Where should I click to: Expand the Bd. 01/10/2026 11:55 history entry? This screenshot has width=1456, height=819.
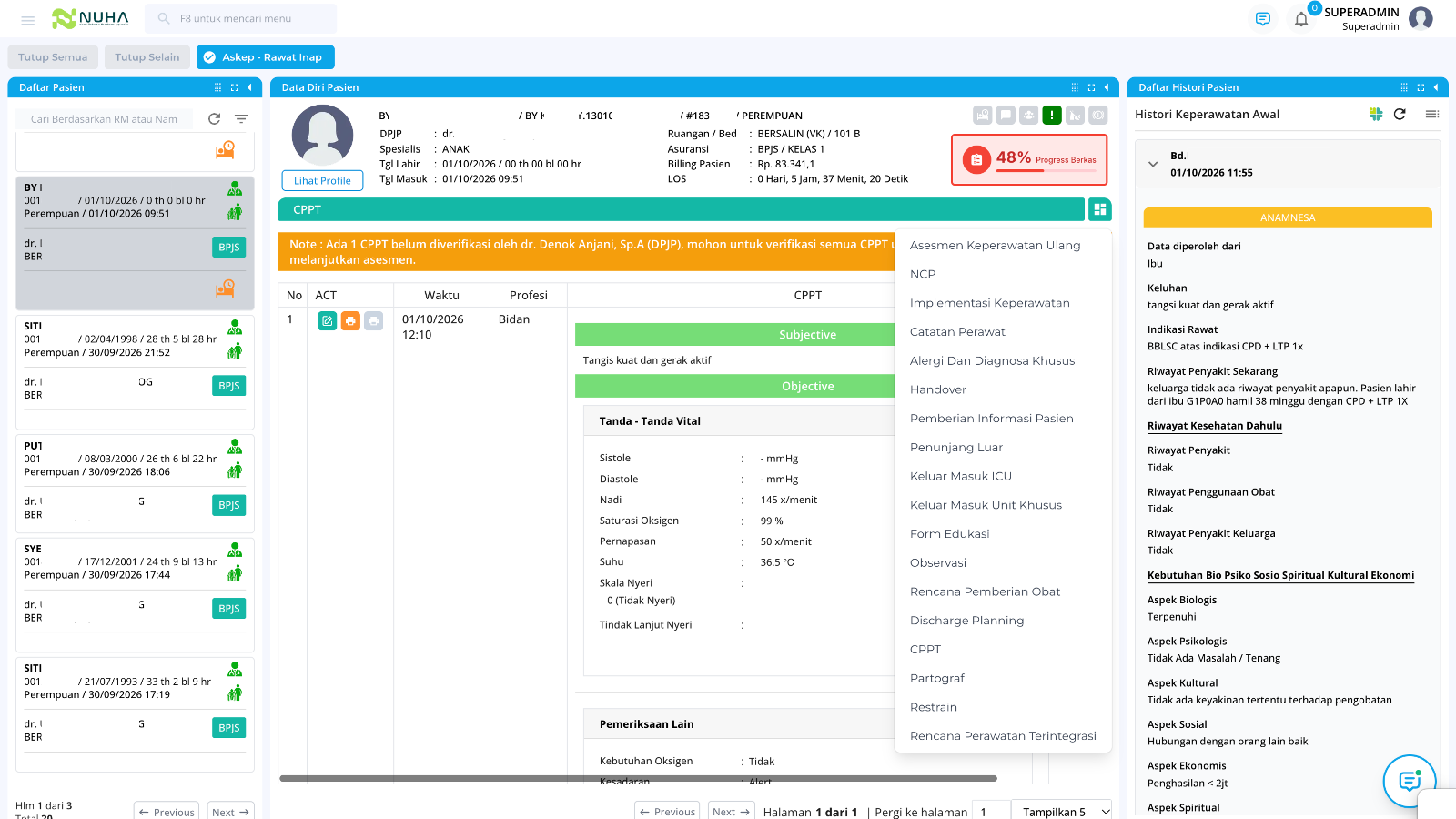(x=1153, y=165)
